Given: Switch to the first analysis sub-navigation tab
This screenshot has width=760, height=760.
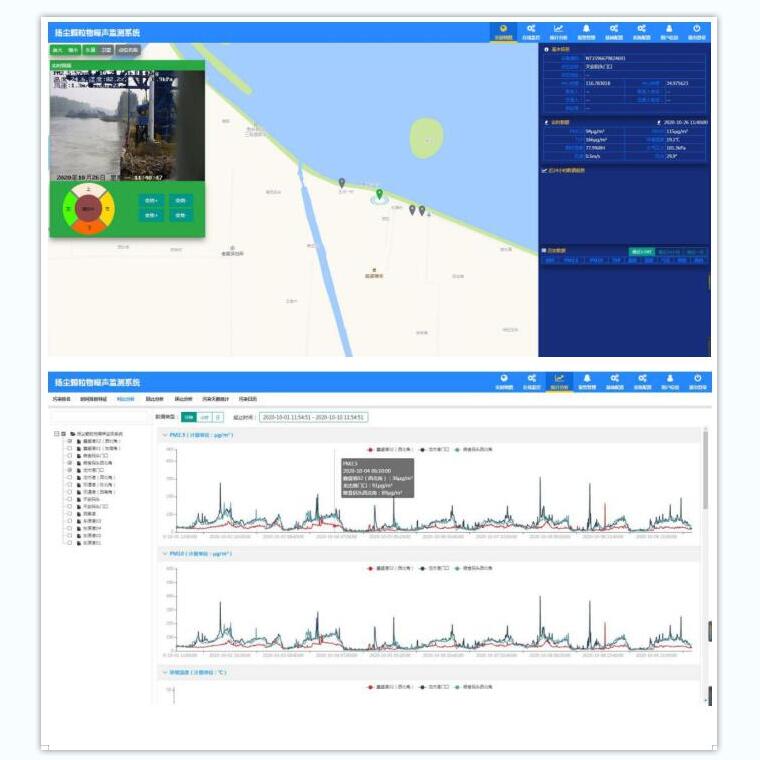Looking at the screenshot, I should tap(61, 398).
